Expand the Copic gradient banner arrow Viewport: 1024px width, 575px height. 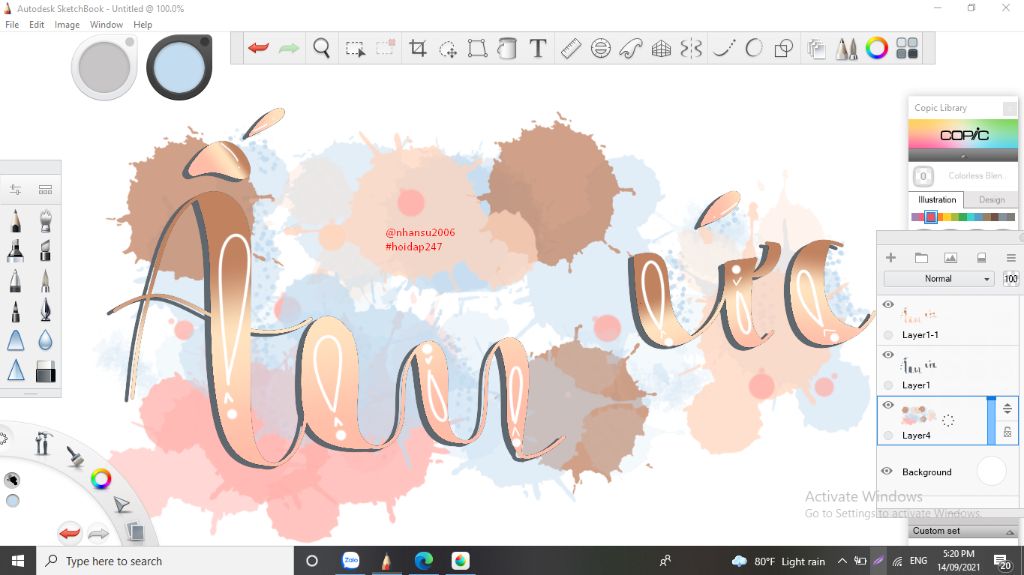tap(963, 156)
